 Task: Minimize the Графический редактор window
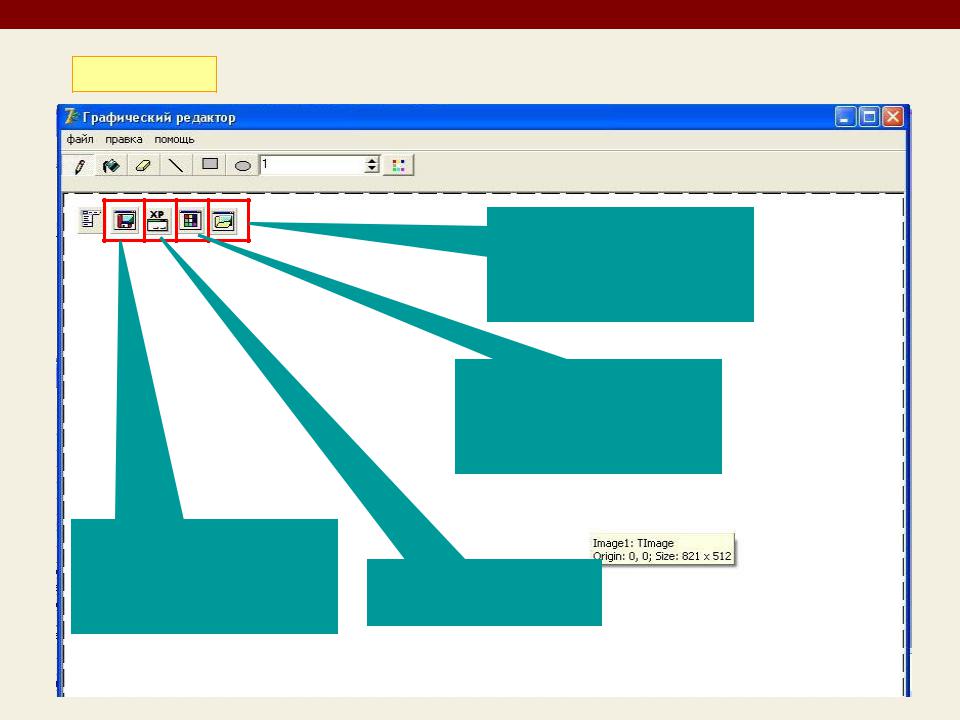[x=845, y=117]
